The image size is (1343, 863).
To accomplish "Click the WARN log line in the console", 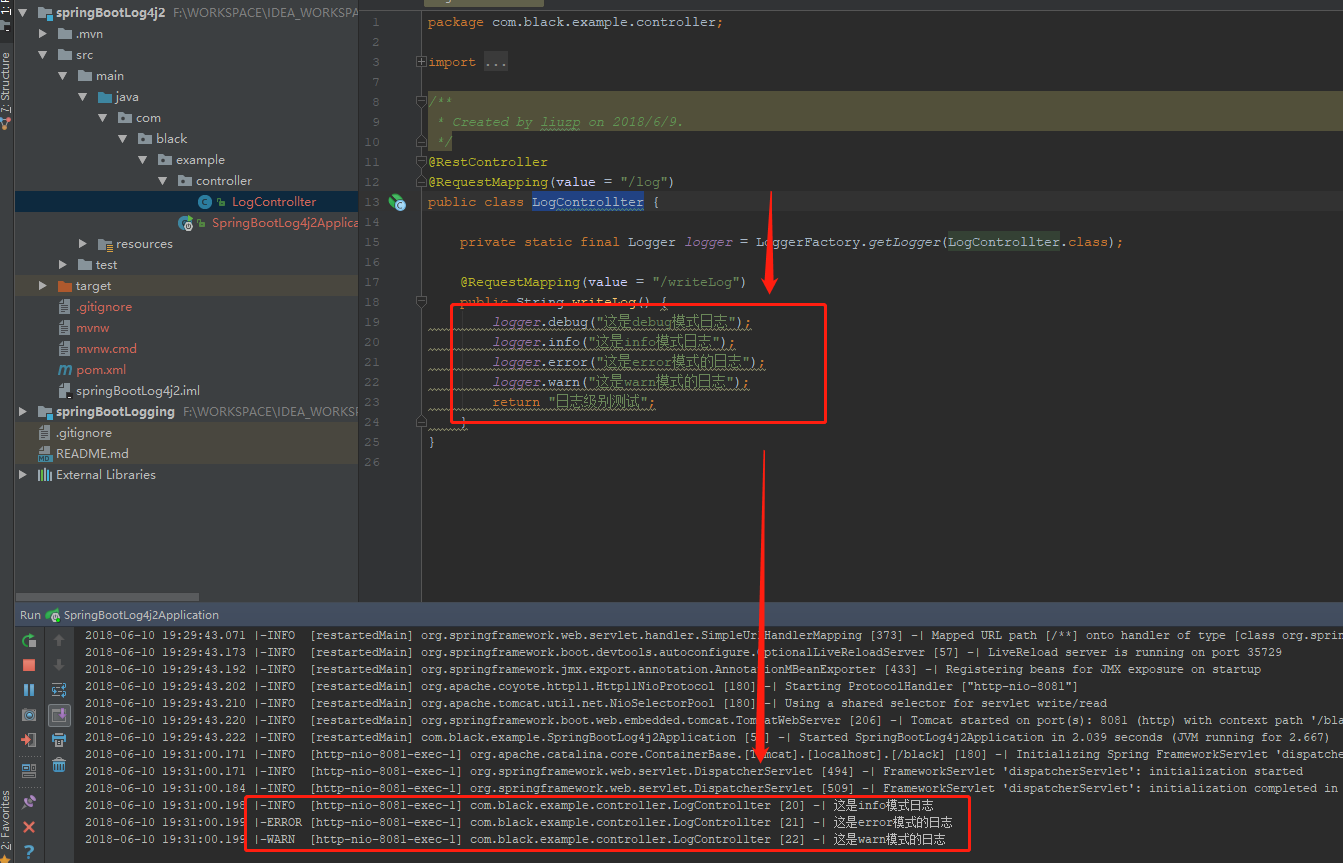I will pyautogui.click(x=515, y=840).
